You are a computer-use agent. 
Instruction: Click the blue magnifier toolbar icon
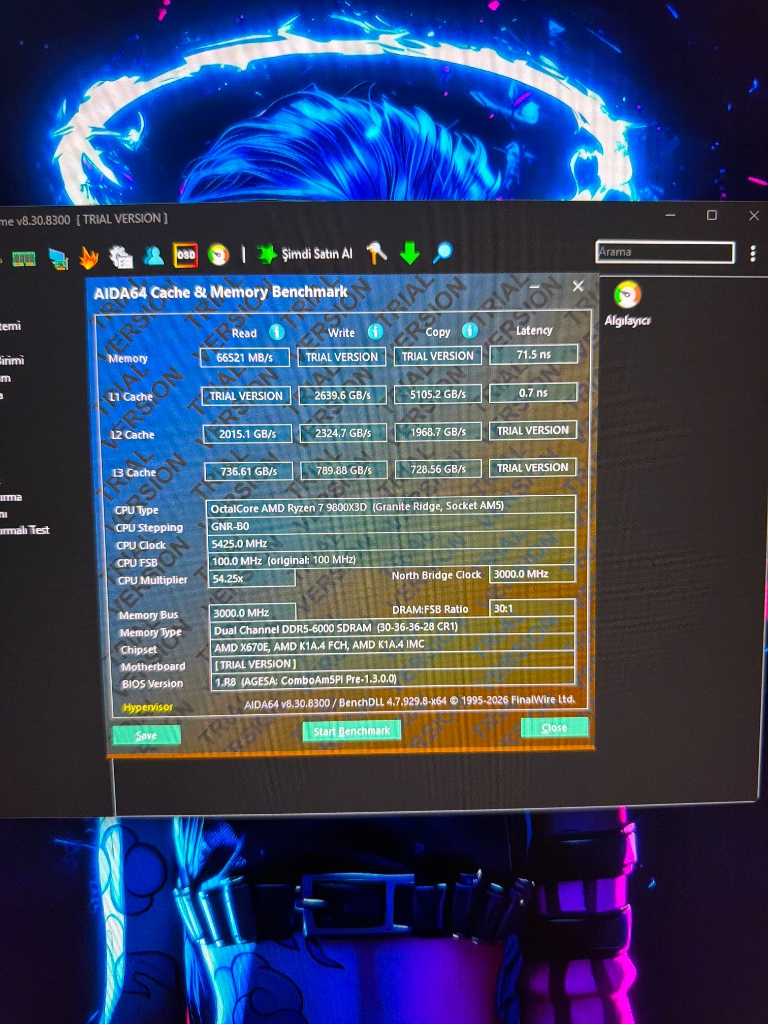442,252
